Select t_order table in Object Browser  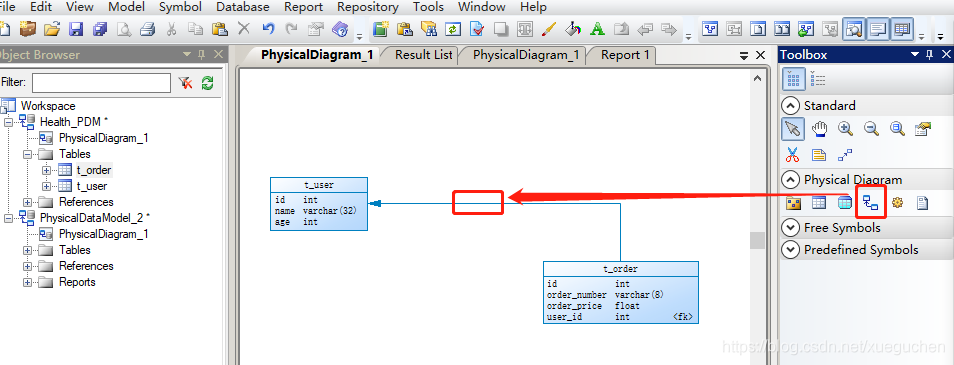(x=94, y=170)
